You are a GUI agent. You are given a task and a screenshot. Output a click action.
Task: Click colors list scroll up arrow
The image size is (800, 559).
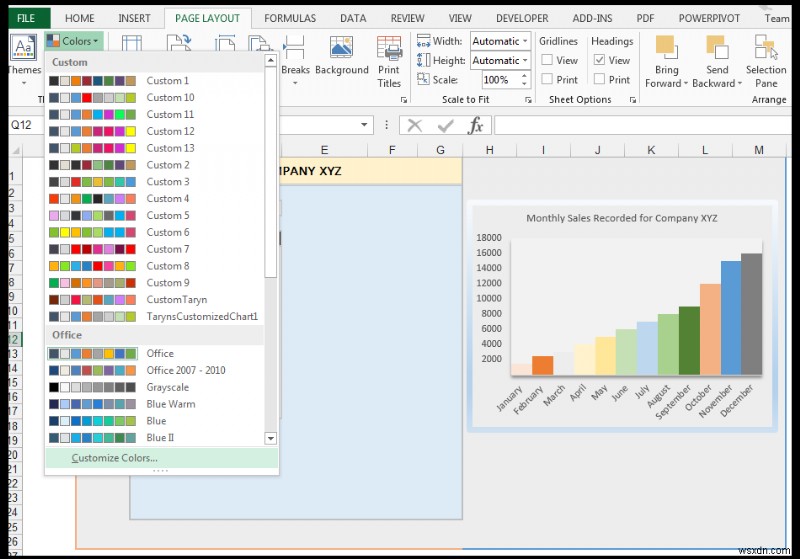point(271,60)
